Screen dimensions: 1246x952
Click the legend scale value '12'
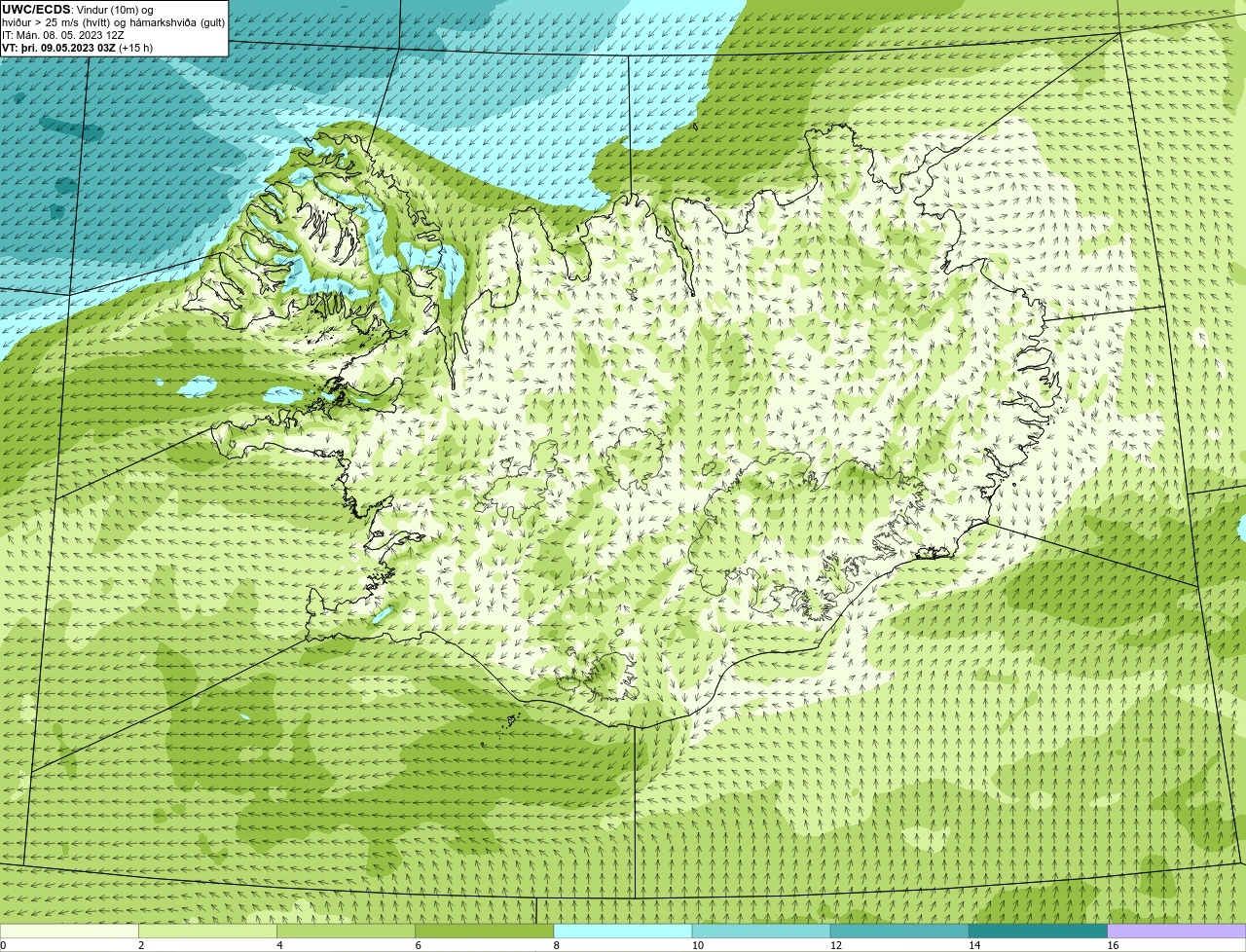pyautogui.click(x=836, y=945)
